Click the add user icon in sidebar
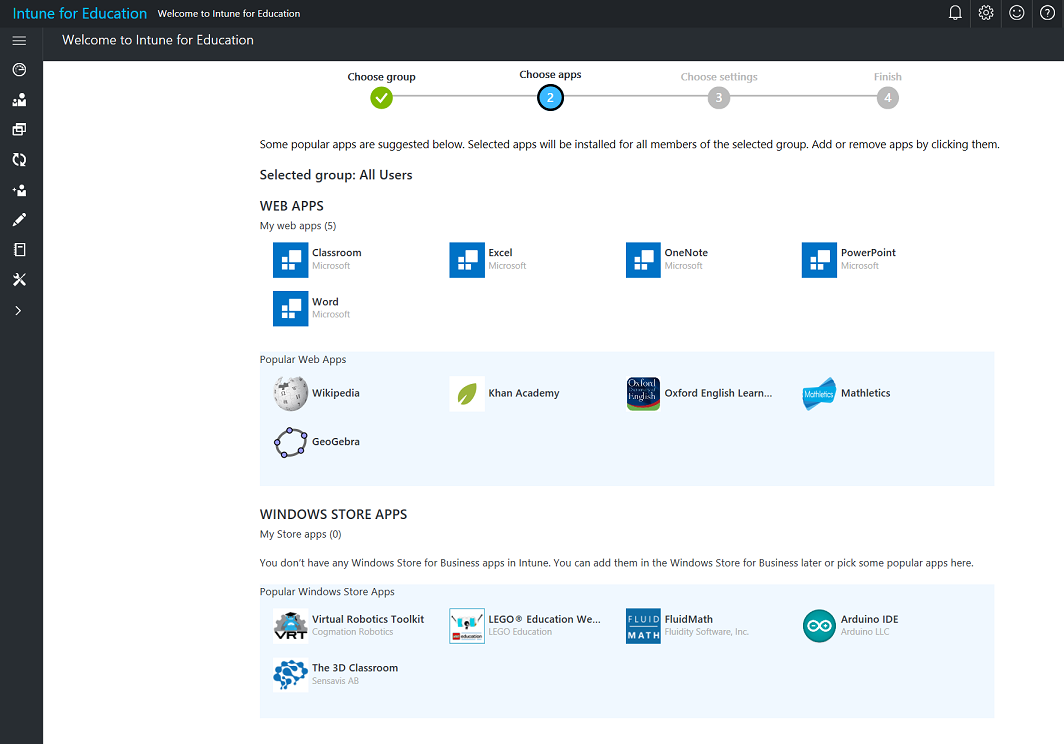 [x=19, y=190]
